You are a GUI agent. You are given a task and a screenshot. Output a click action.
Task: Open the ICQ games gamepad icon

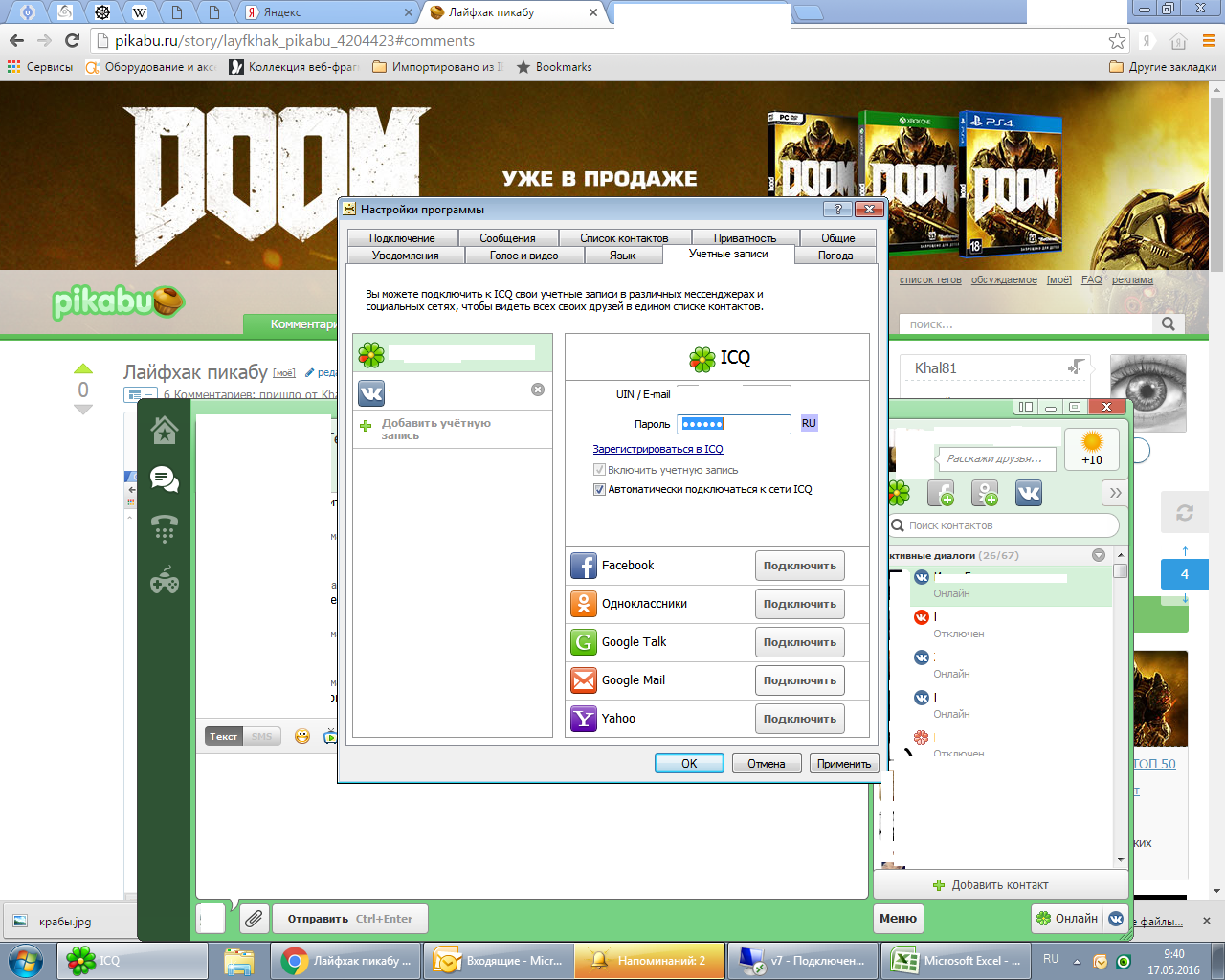coord(165,580)
